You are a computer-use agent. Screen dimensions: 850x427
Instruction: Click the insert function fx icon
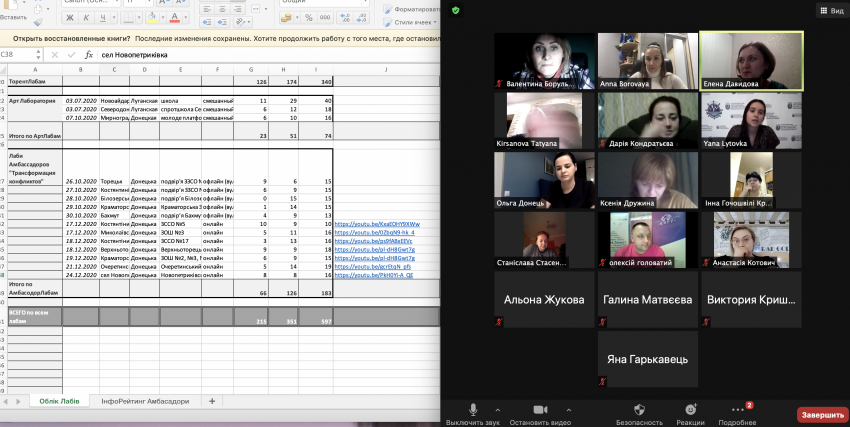pos(89,55)
